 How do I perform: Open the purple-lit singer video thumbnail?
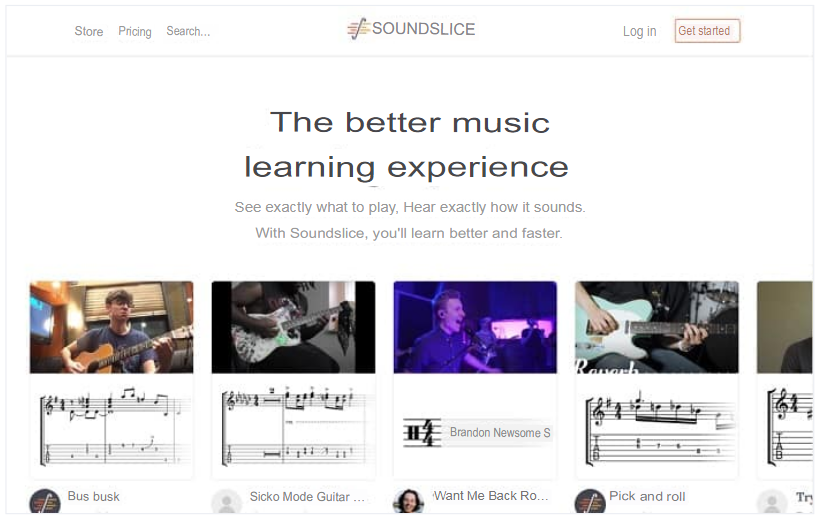475,327
